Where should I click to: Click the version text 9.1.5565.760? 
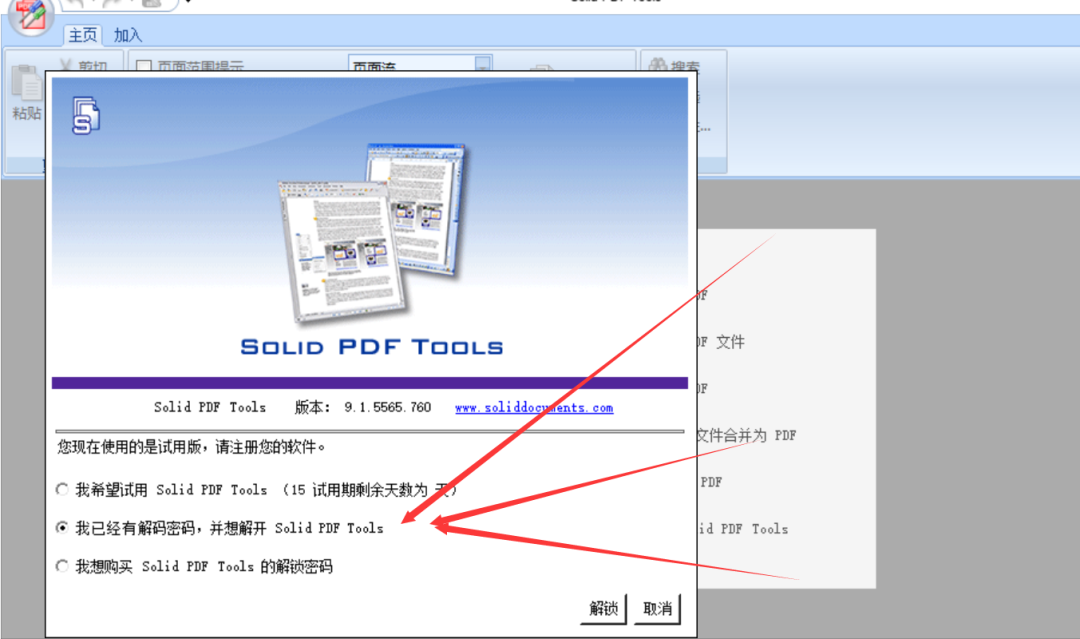[388, 407]
